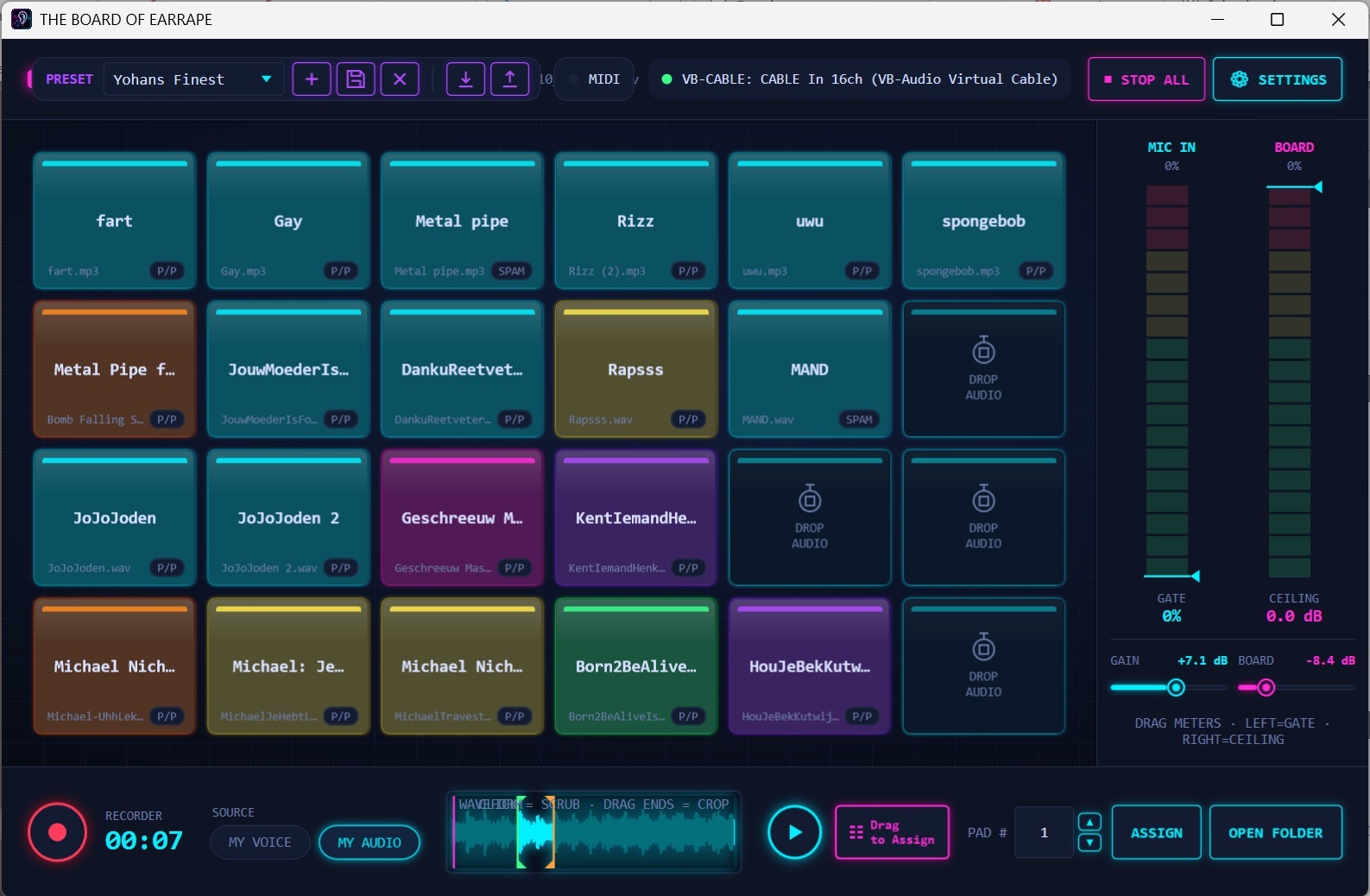Trigger the Geschreeuw M... pink pad
The height and width of the screenshot is (896, 1370).
tap(462, 518)
